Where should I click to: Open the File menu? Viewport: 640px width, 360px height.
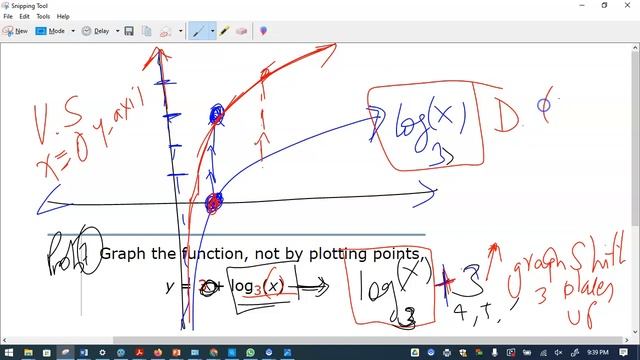[x=8, y=16]
